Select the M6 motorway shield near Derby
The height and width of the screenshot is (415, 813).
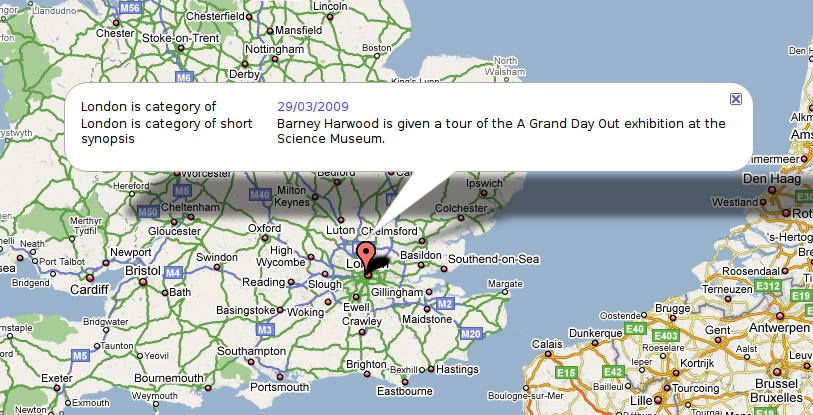(184, 77)
